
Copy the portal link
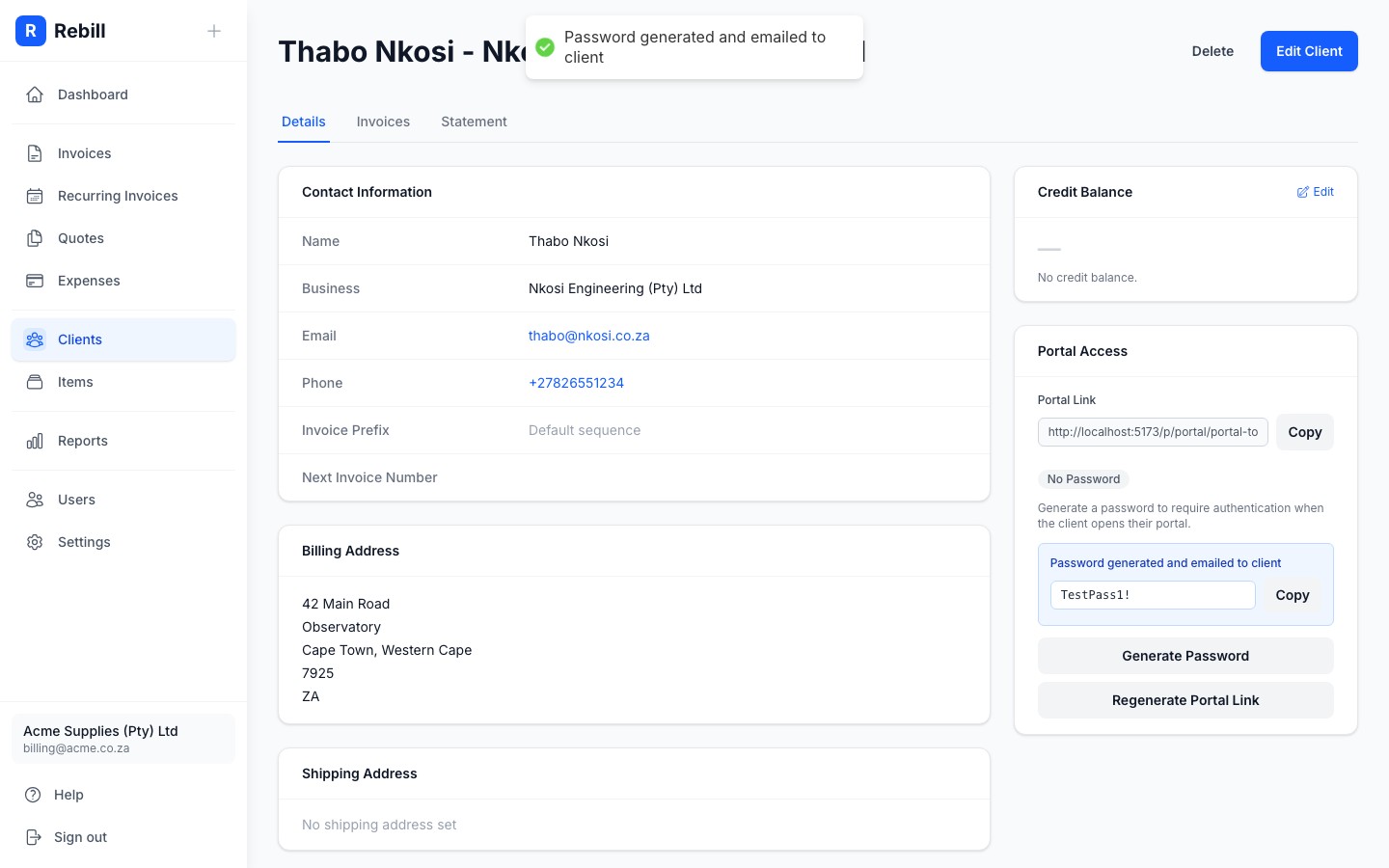1304,432
